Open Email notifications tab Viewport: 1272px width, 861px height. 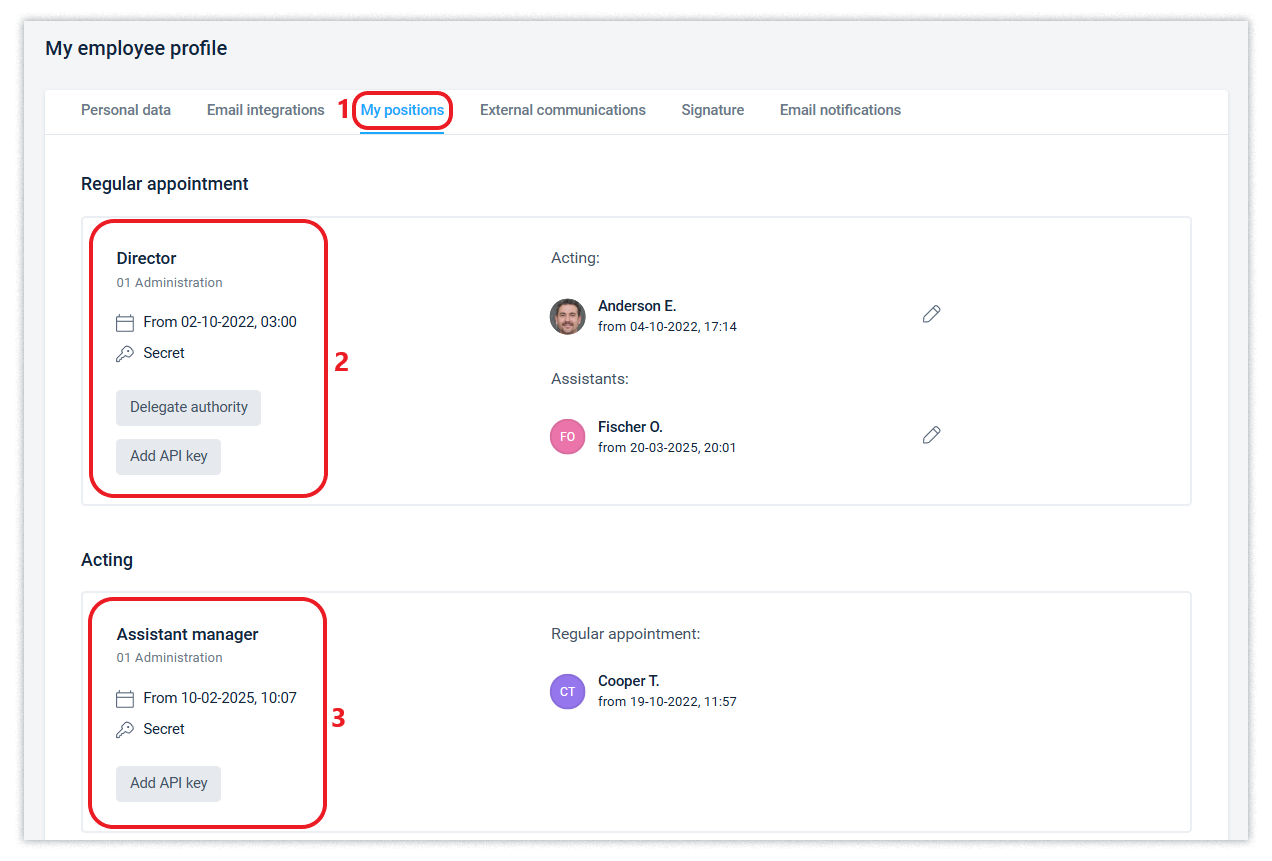[840, 110]
